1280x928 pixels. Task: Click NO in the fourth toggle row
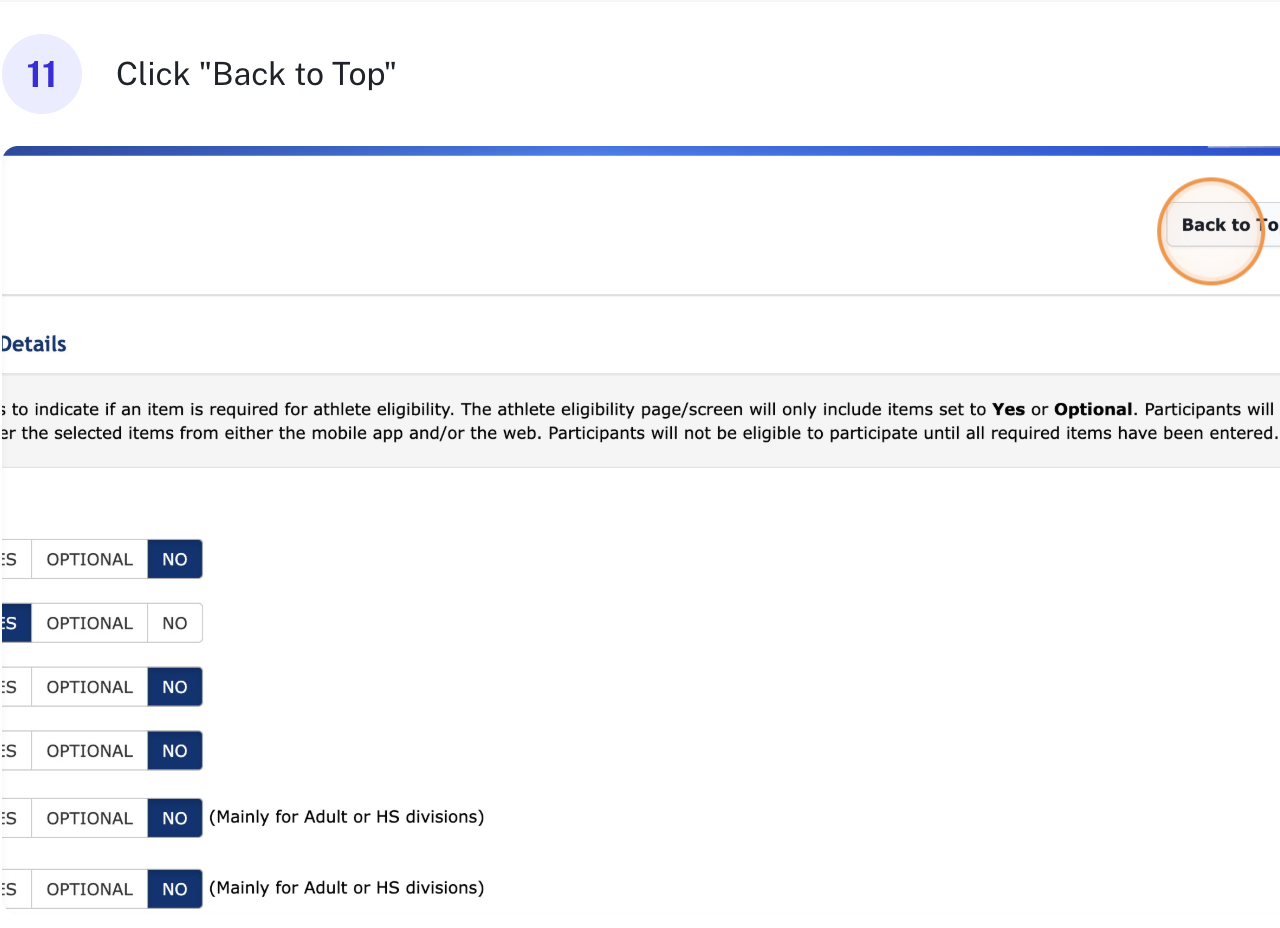click(175, 751)
